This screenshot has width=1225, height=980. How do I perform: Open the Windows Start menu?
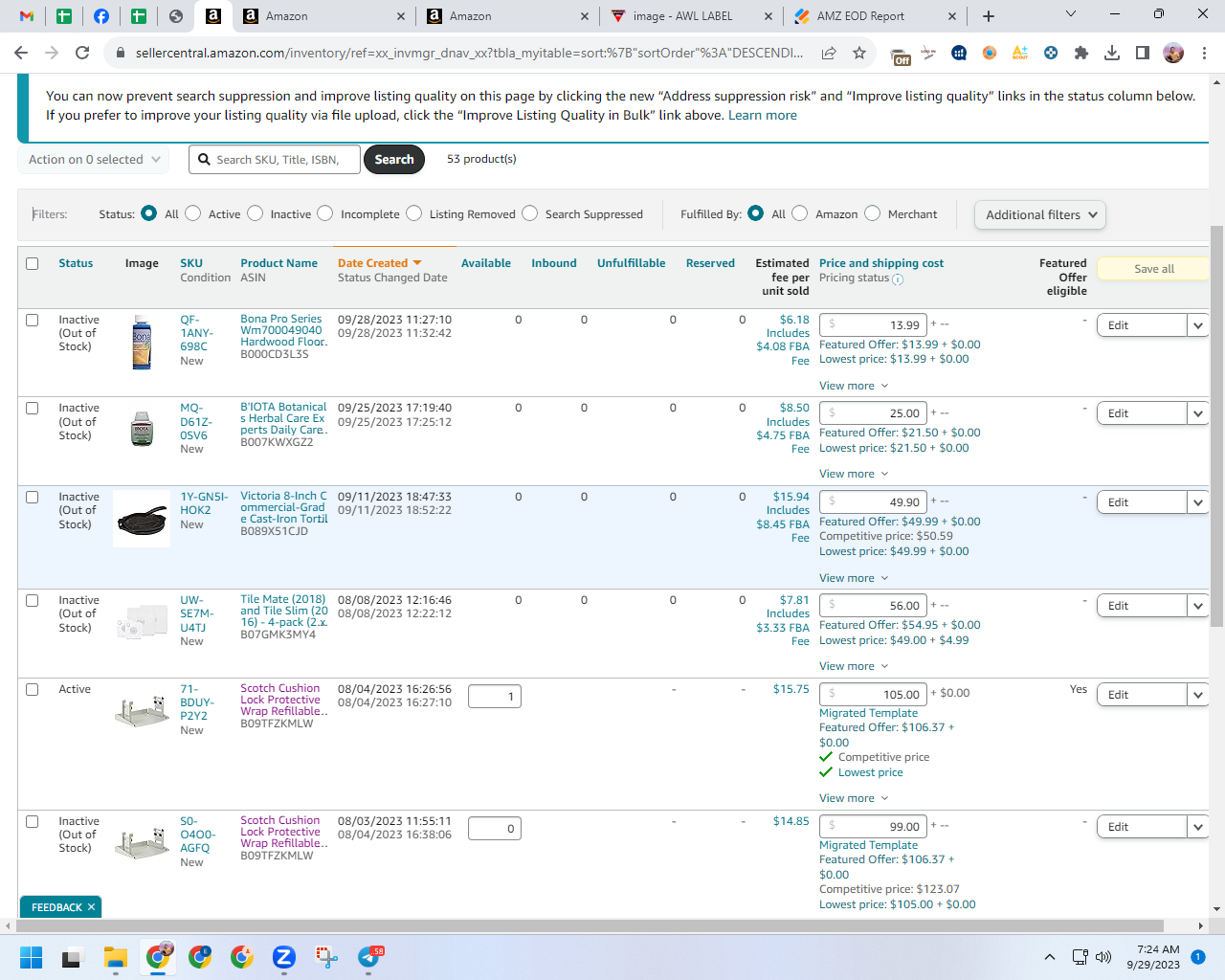[x=32, y=957]
